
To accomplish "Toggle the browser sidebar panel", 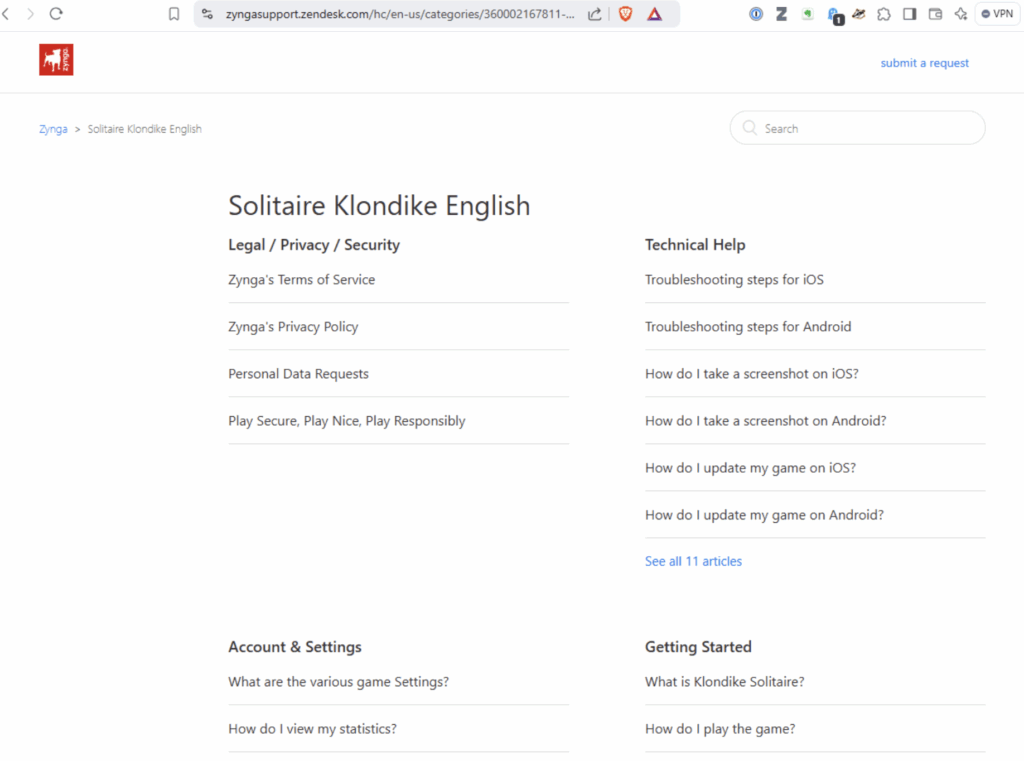I will [909, 14].
